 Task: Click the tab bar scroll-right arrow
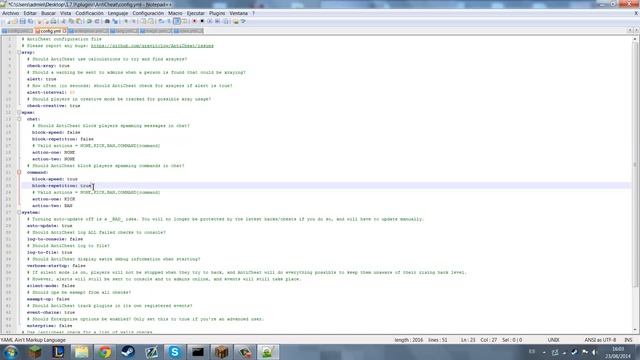636,30
